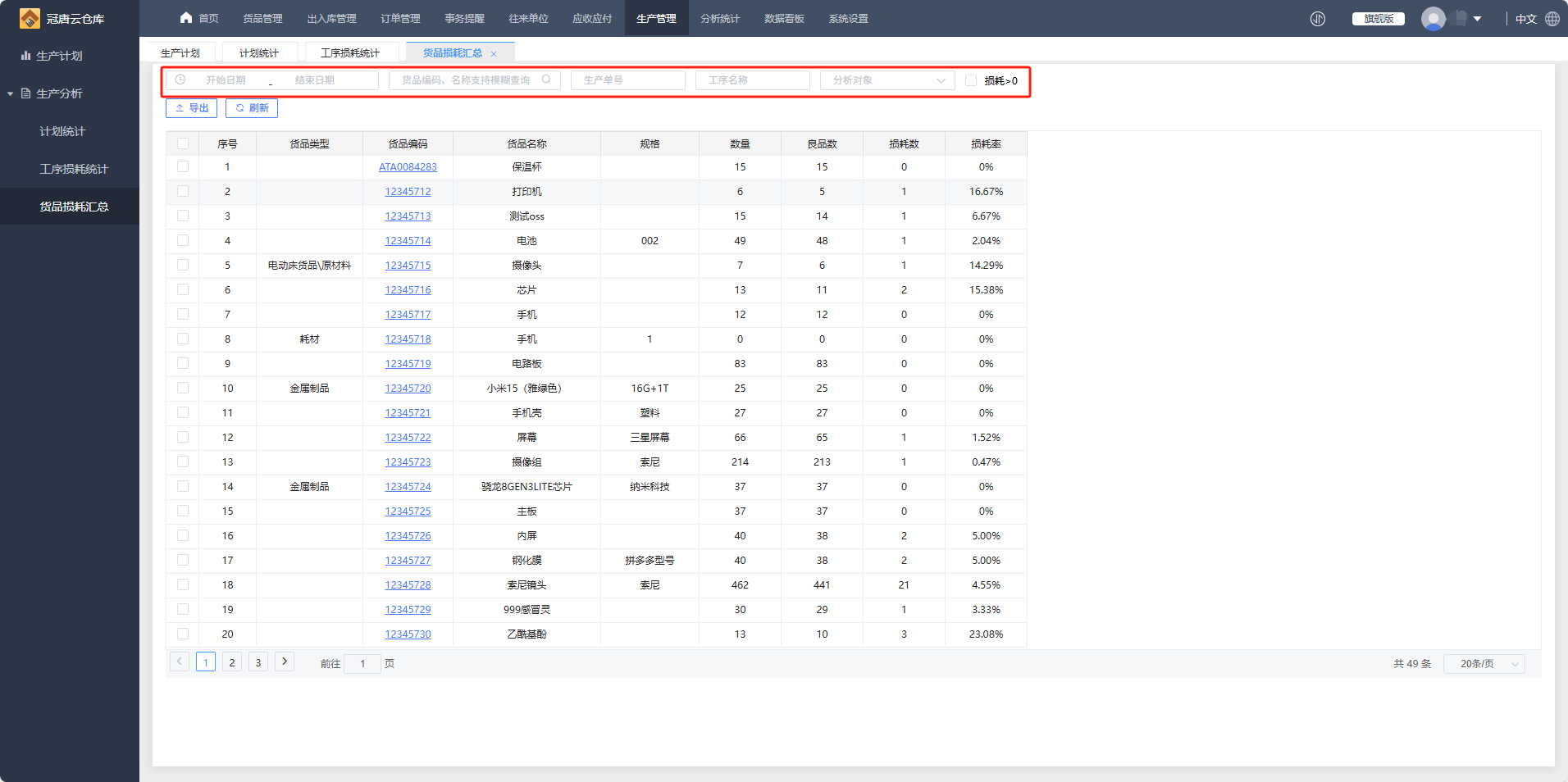Click the 开始日期 date field

226,80
